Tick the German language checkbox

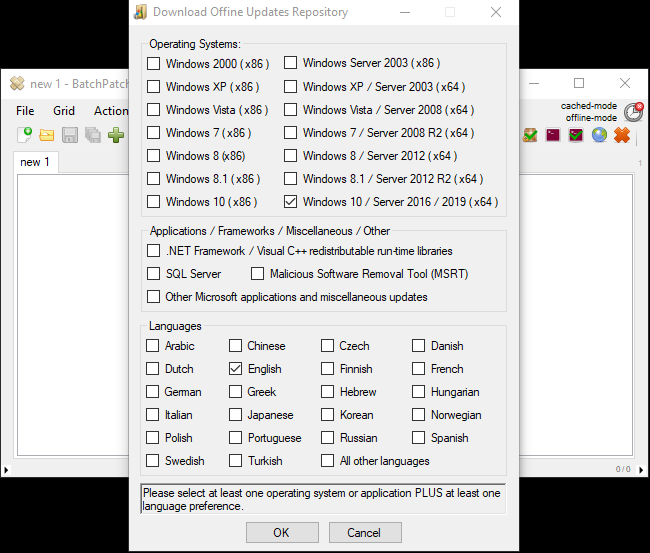click(153, 392)
